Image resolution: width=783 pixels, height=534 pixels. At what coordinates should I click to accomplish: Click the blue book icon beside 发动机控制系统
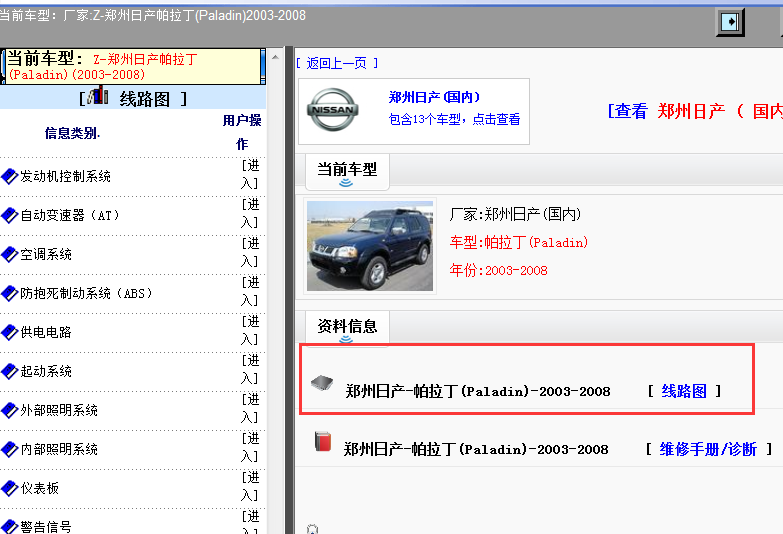[x=9, y=176]
